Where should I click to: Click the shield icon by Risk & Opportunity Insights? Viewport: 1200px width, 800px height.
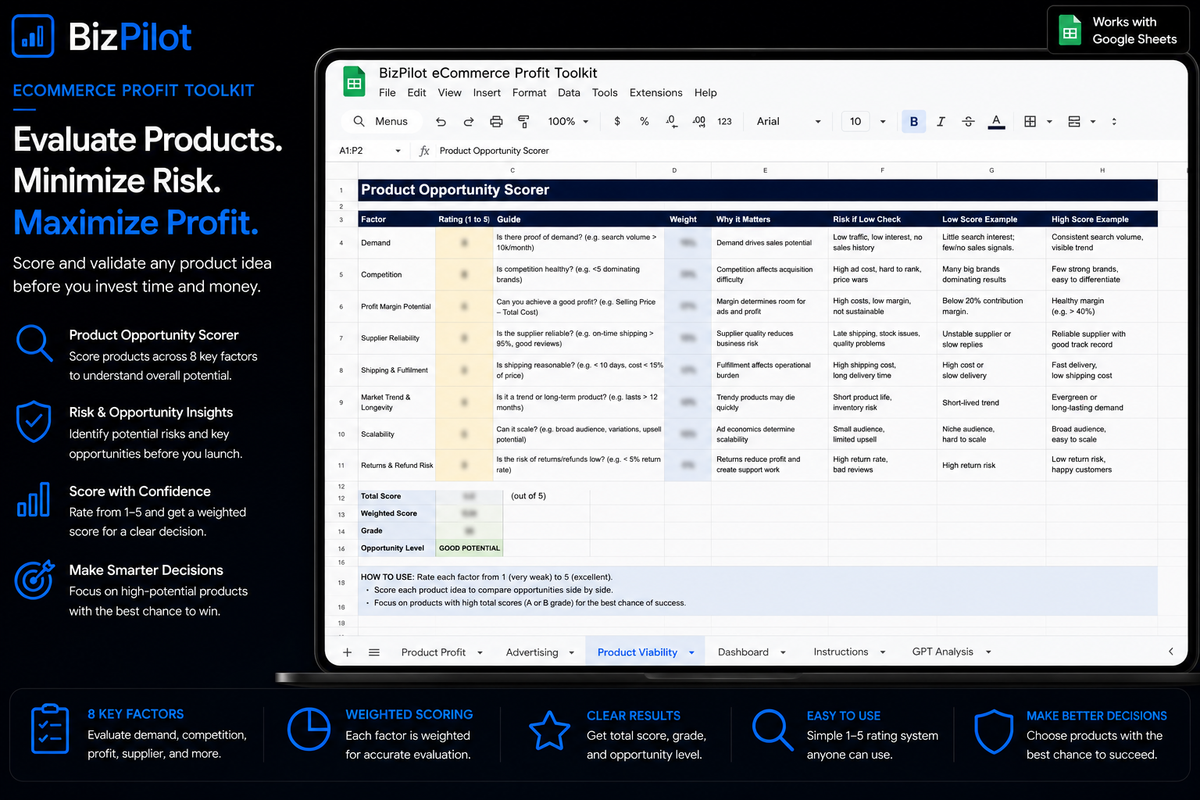tap(35, 422)
